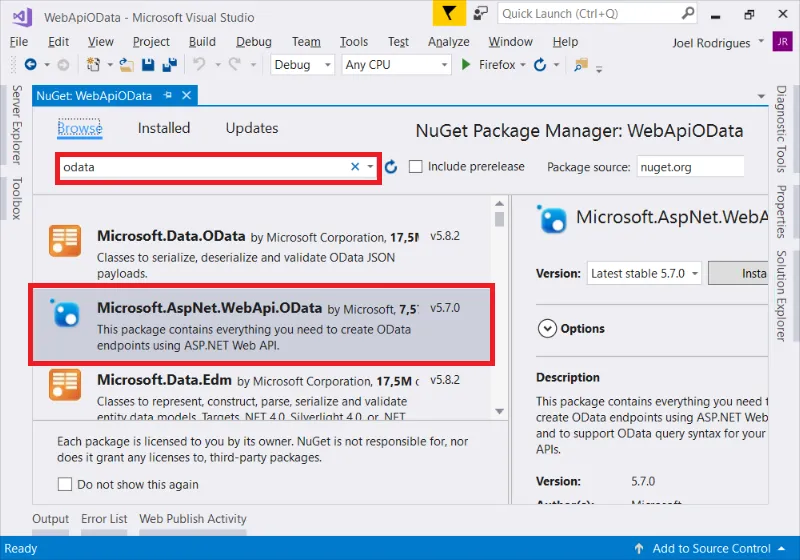Image resolution: width=800 pixels, height=560 pixels.
Task: Close the NuGet: WebApiOData tab
Action: (x=187, y=95)
